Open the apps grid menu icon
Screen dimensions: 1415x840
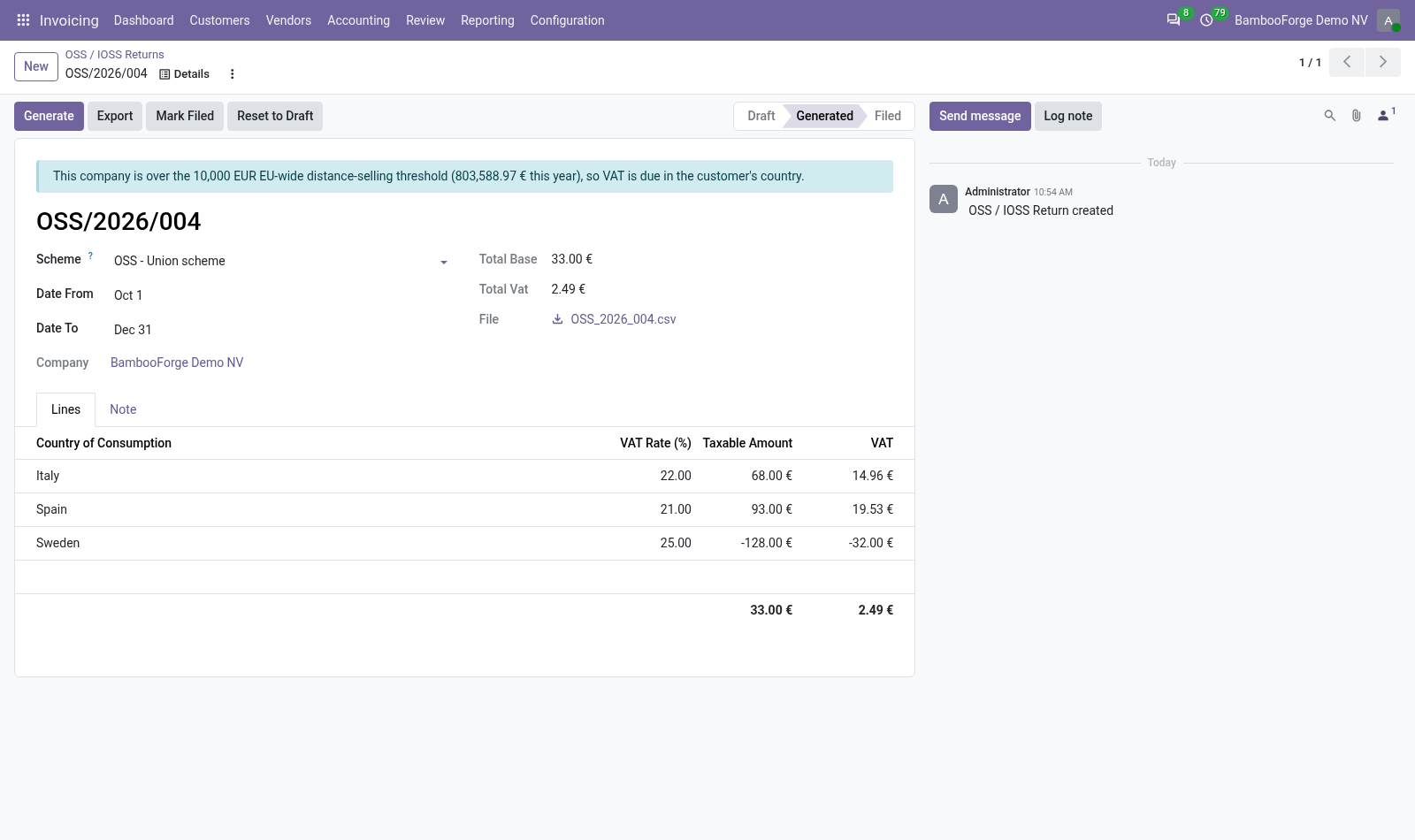pyautogui.click(x=23, y=20)
